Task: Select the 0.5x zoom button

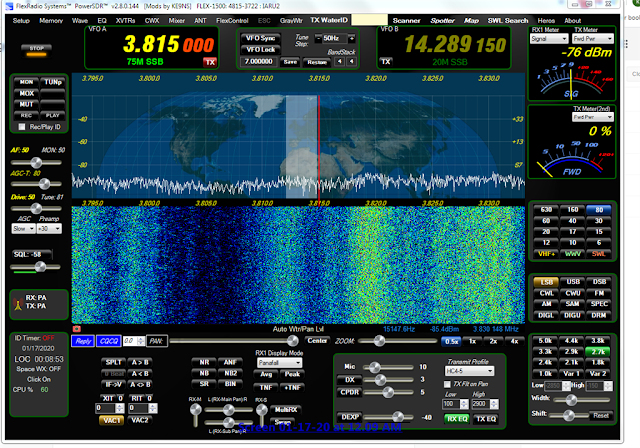Action: coord(451,341)
